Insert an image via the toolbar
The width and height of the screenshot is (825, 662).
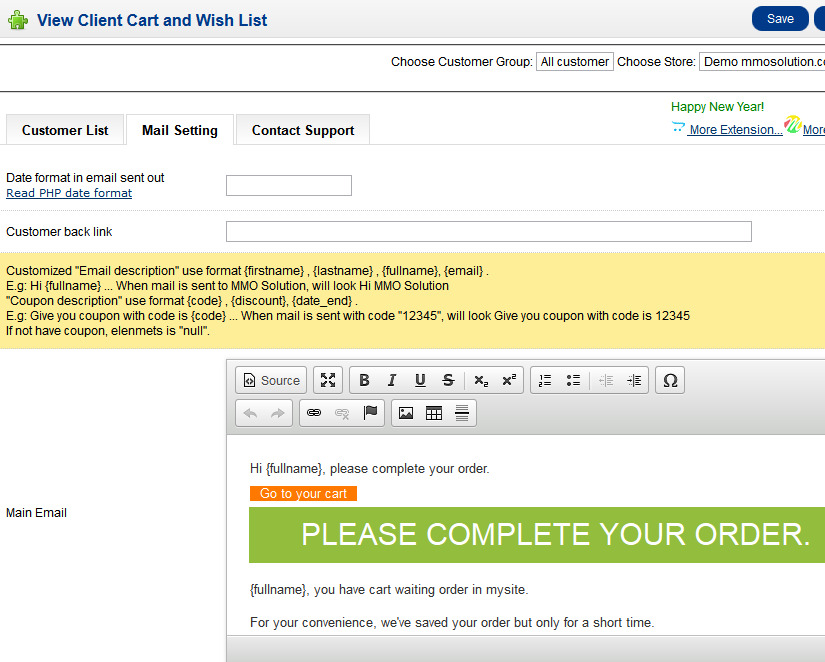[406, 413]
